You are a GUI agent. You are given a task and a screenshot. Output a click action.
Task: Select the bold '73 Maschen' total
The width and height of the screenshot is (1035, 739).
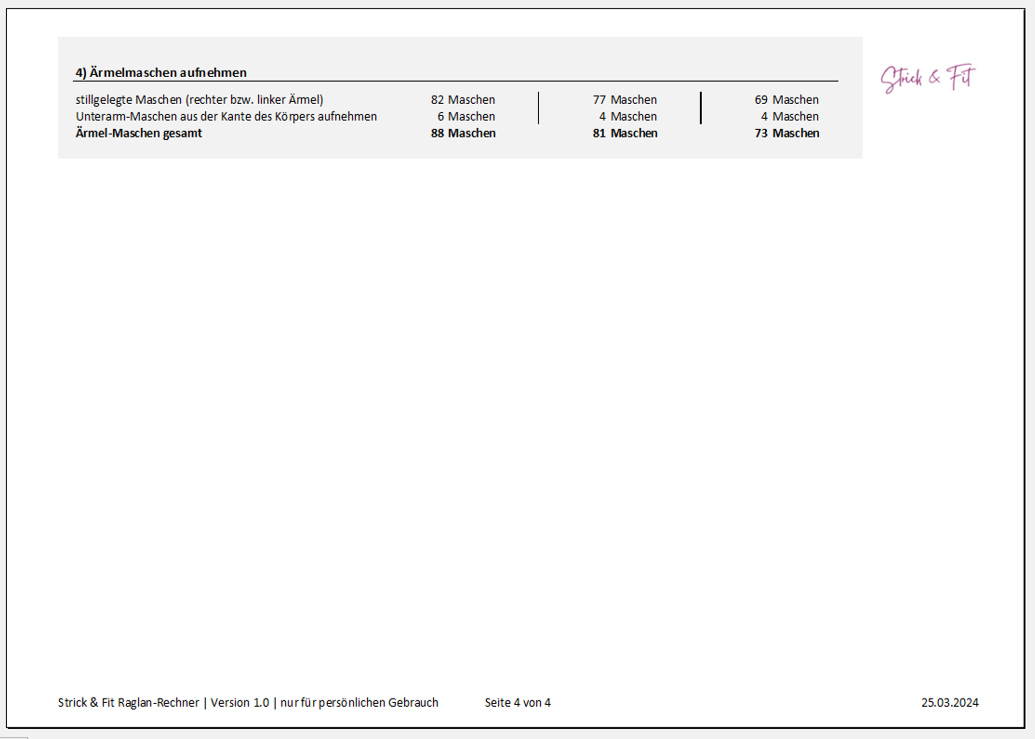(786, 133)
